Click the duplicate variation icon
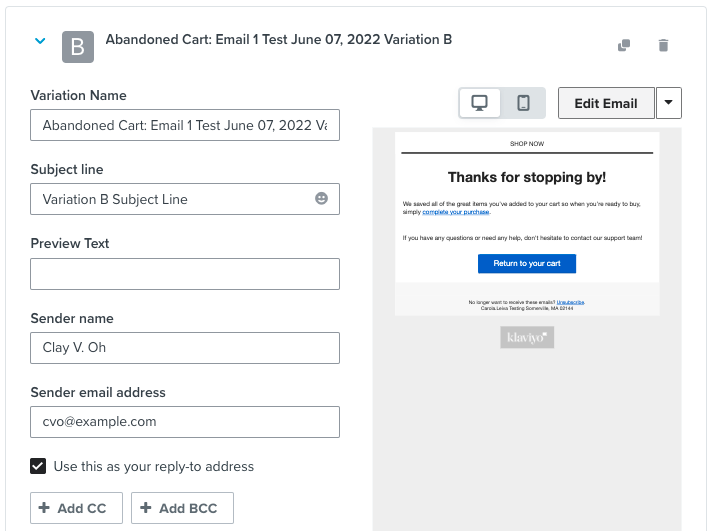713x531 pixels. pyautogui.click(x=624, y=45)
